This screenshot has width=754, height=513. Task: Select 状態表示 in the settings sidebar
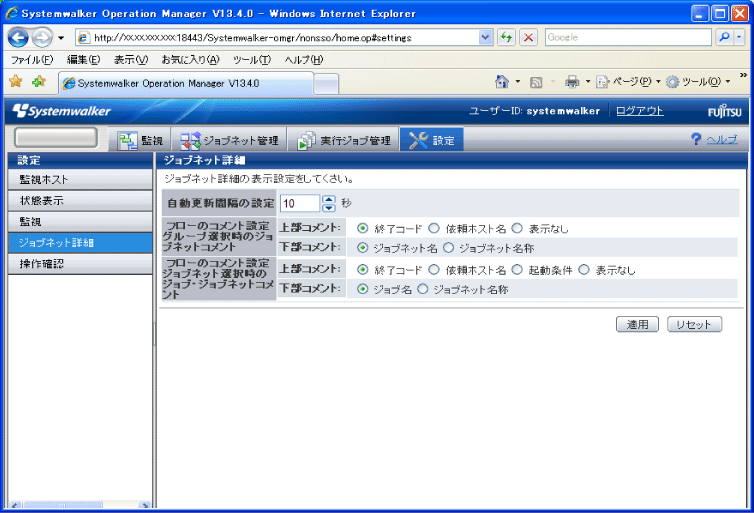click(x=80, y=201)
